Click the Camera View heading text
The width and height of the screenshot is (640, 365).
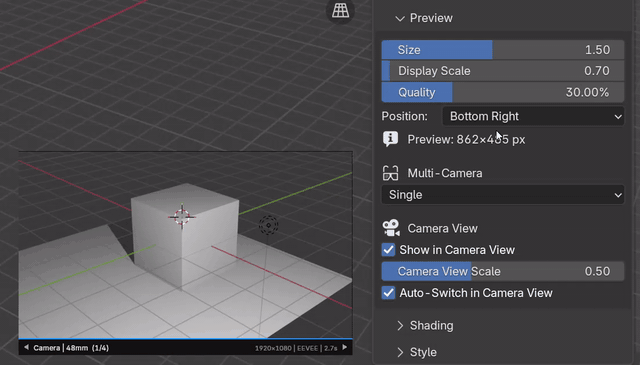point(442,228)
